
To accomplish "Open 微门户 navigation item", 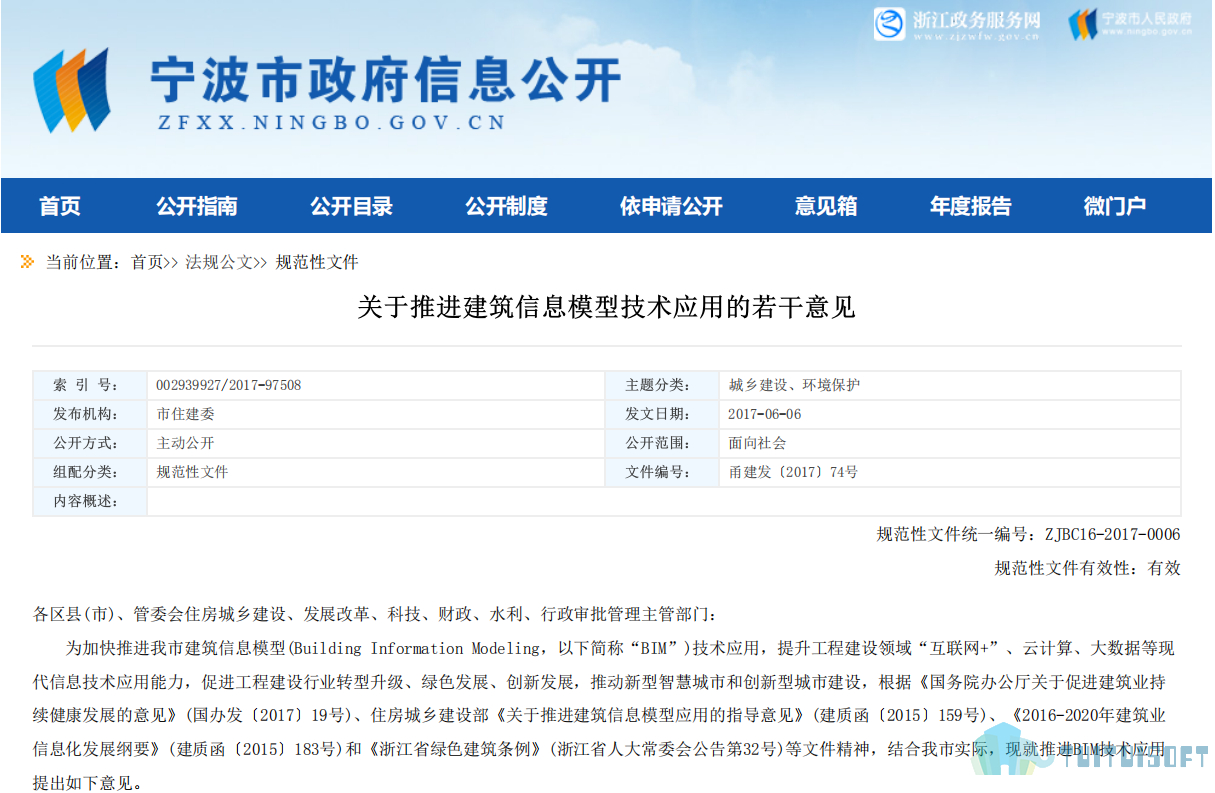I will (x=1115, y=206).
